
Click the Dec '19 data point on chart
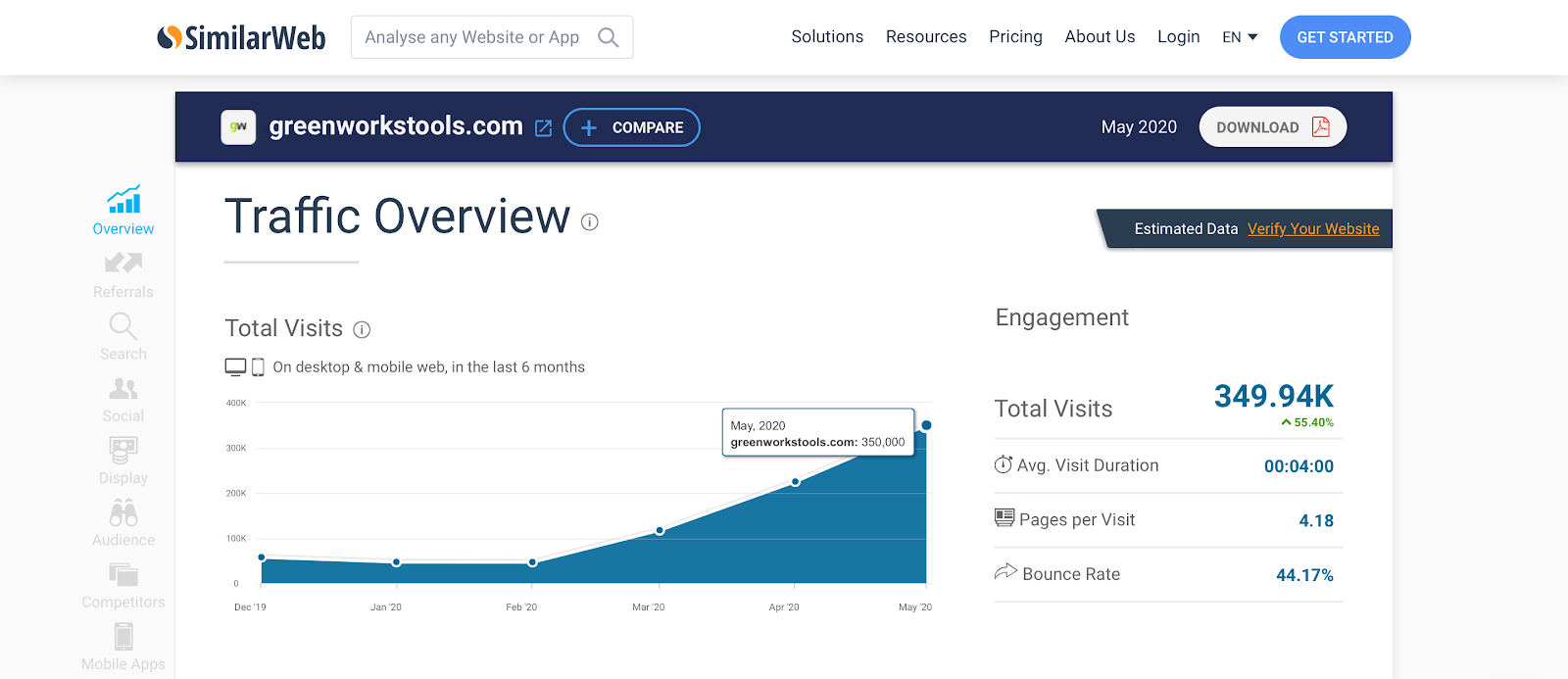[x=262, y=558]
